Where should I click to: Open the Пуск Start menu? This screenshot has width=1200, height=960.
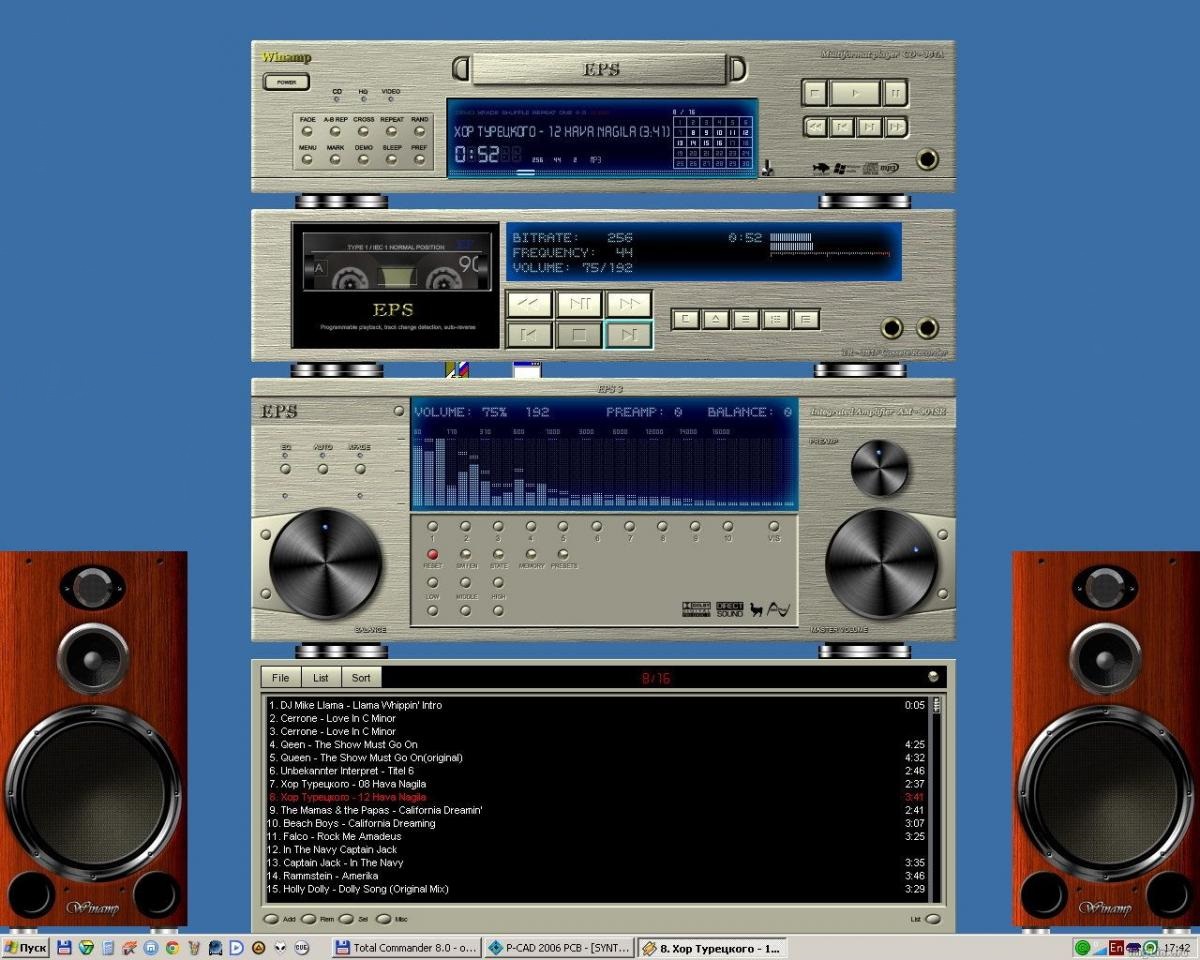coord(26,947)
